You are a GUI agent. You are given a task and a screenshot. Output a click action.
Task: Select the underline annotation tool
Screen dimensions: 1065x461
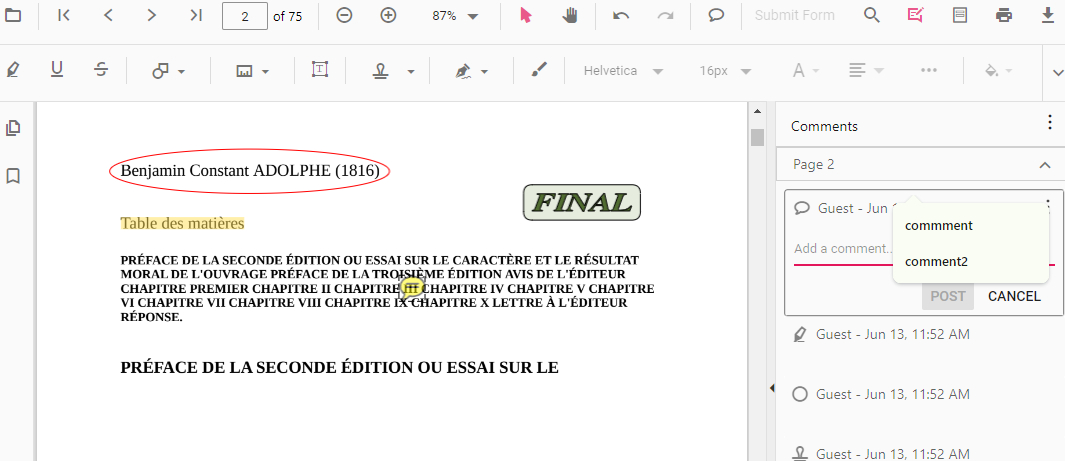(x=57, y=69)
